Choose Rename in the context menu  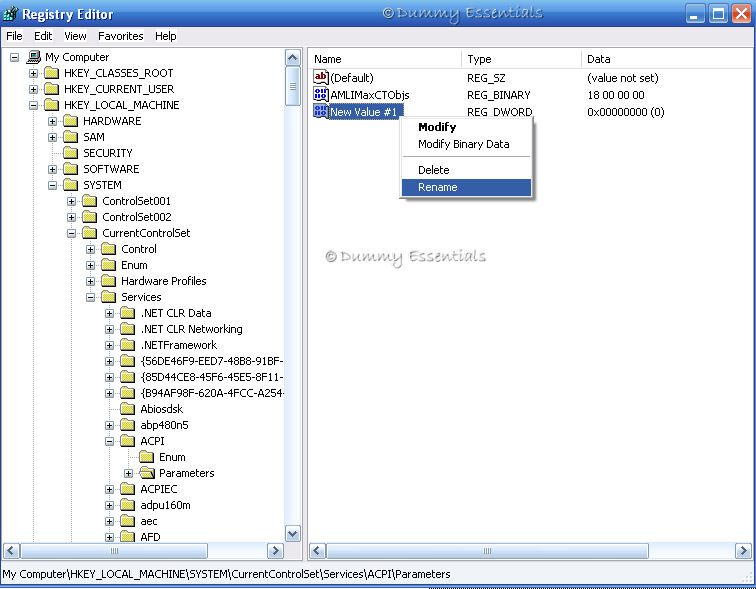pos(466,187)
